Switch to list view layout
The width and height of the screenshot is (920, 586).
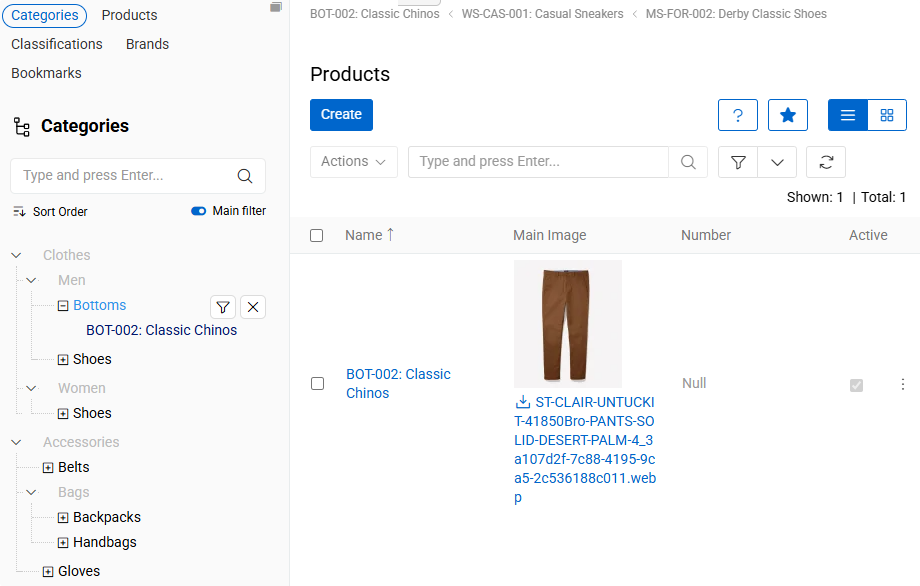847,115
